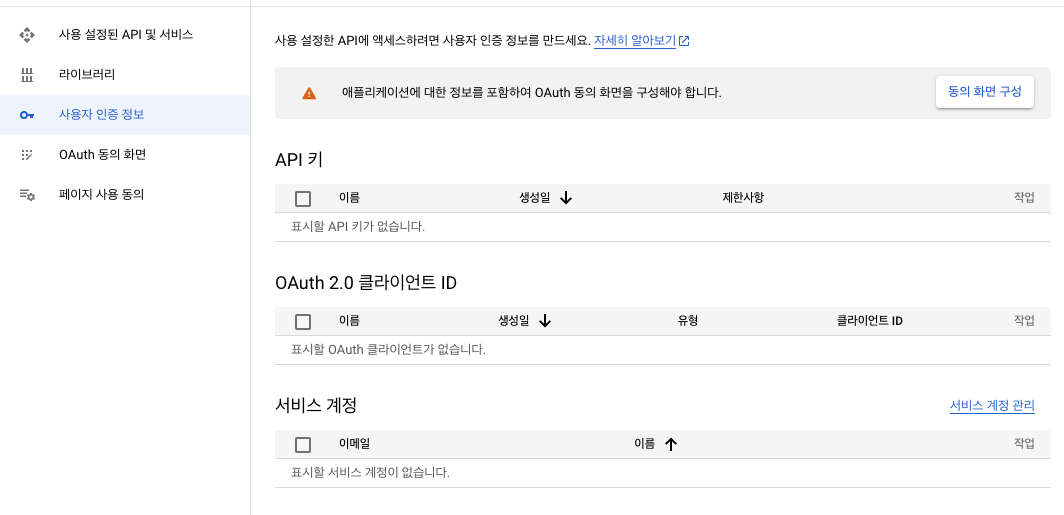Go to OAuth 동의 화면 sidebar item
The width and height of the screenshot is (1064, 515).
(125, 155)
